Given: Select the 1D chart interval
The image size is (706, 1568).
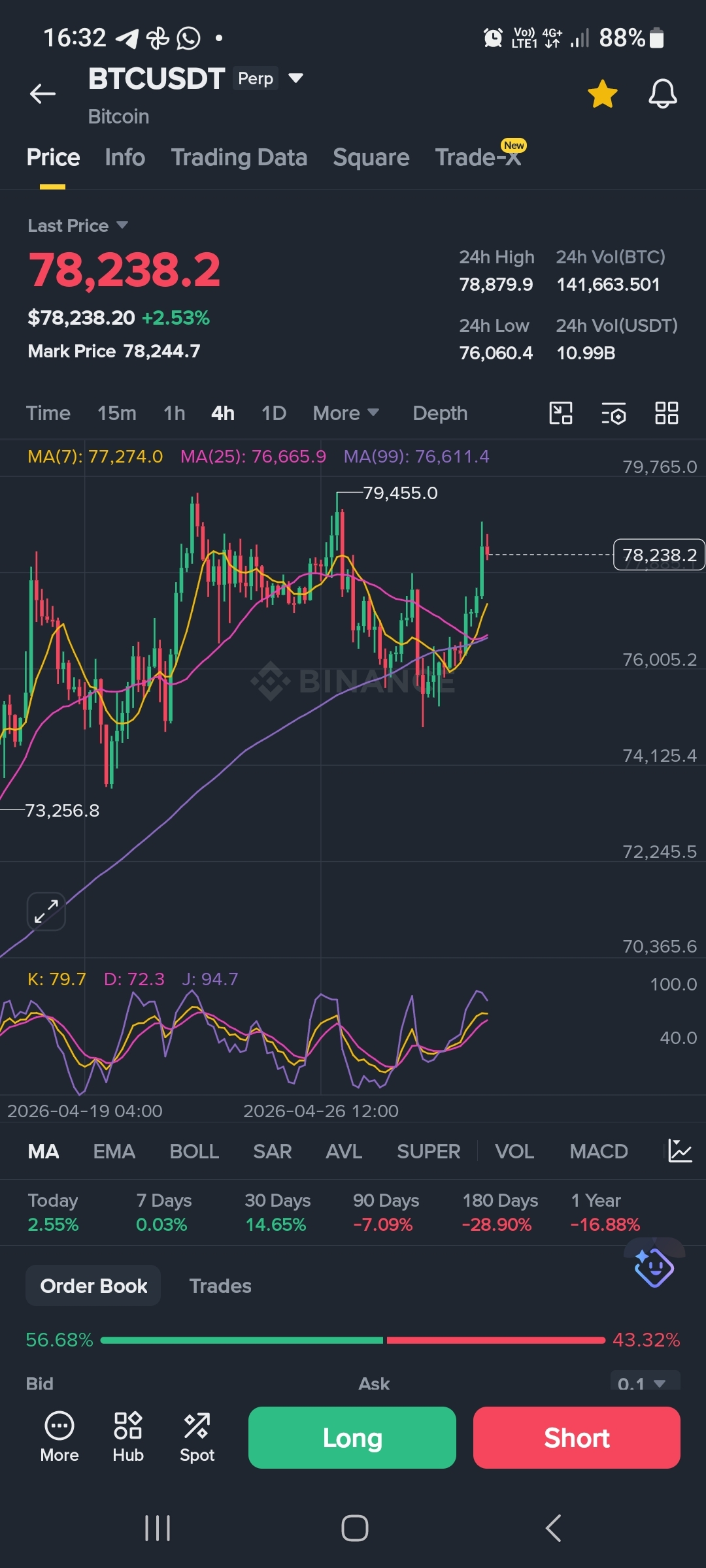Looking at the screenshot, I should (274, 413).
